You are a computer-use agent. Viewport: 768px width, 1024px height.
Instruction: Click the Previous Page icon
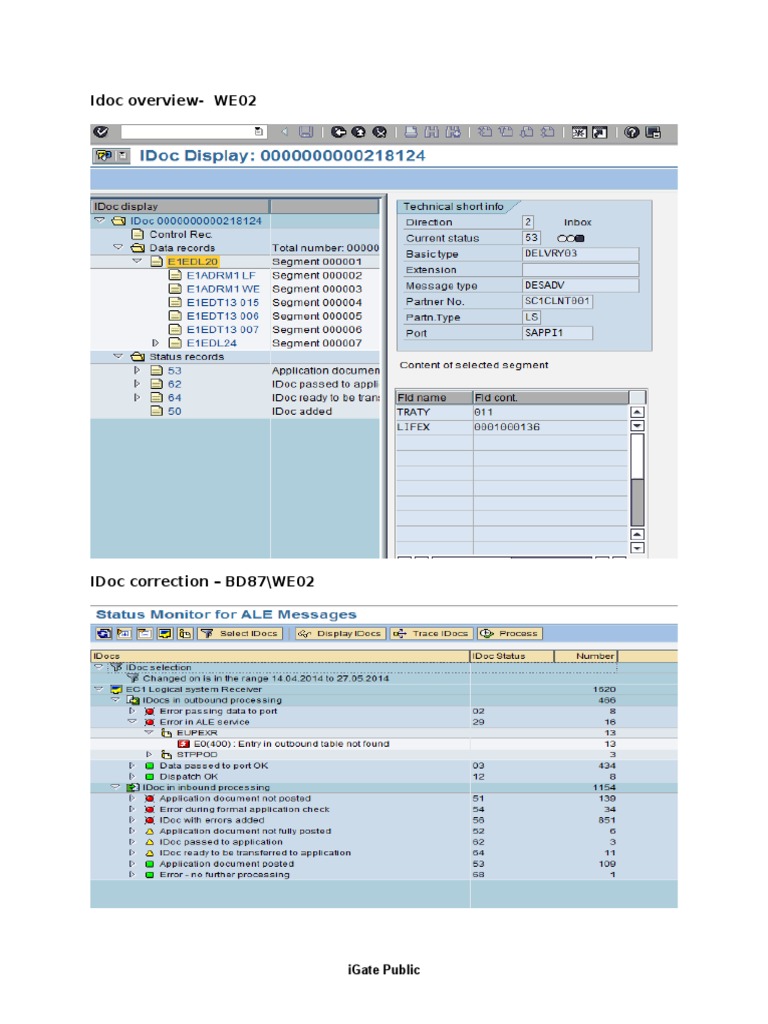[x=505, y=132]
